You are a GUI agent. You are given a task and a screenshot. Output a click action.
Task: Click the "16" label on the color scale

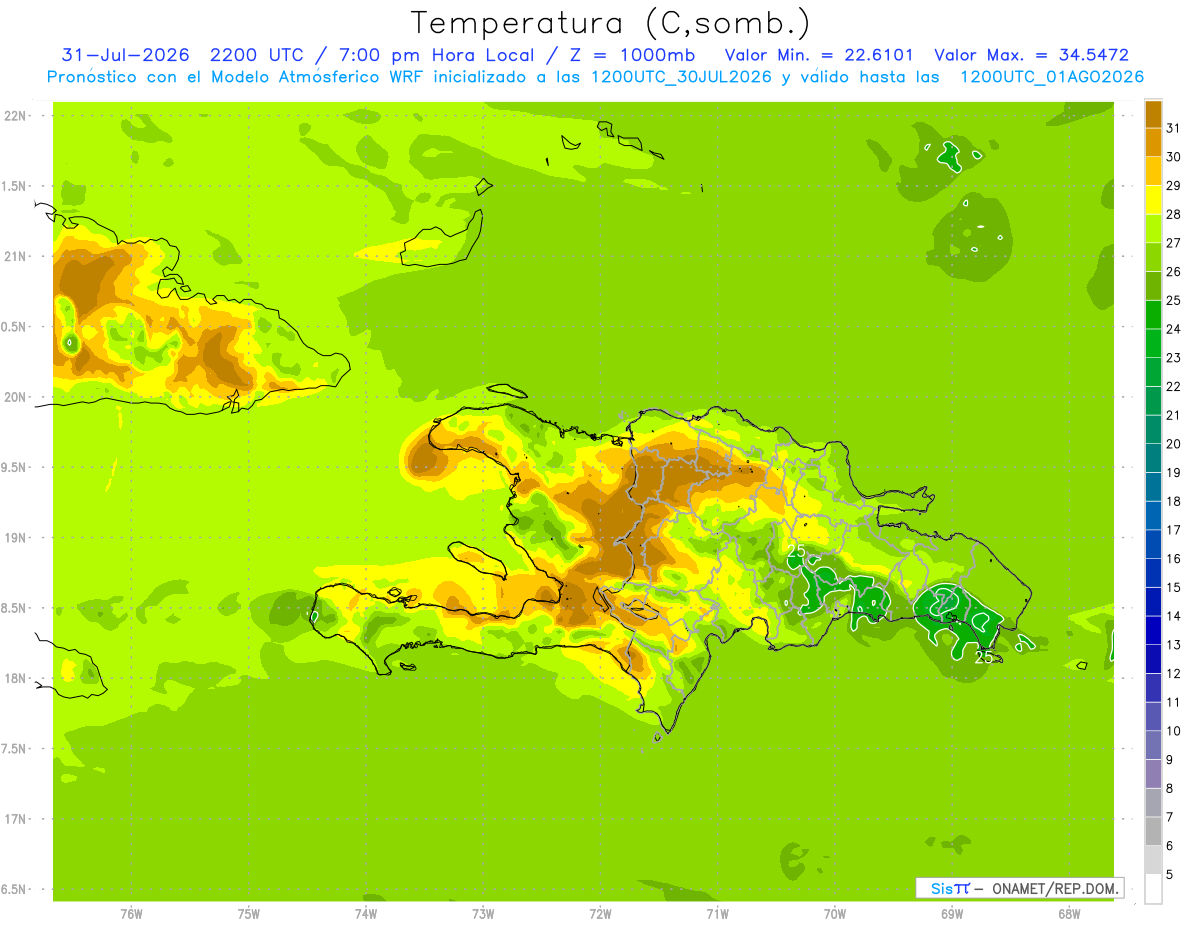[1174, 559]
